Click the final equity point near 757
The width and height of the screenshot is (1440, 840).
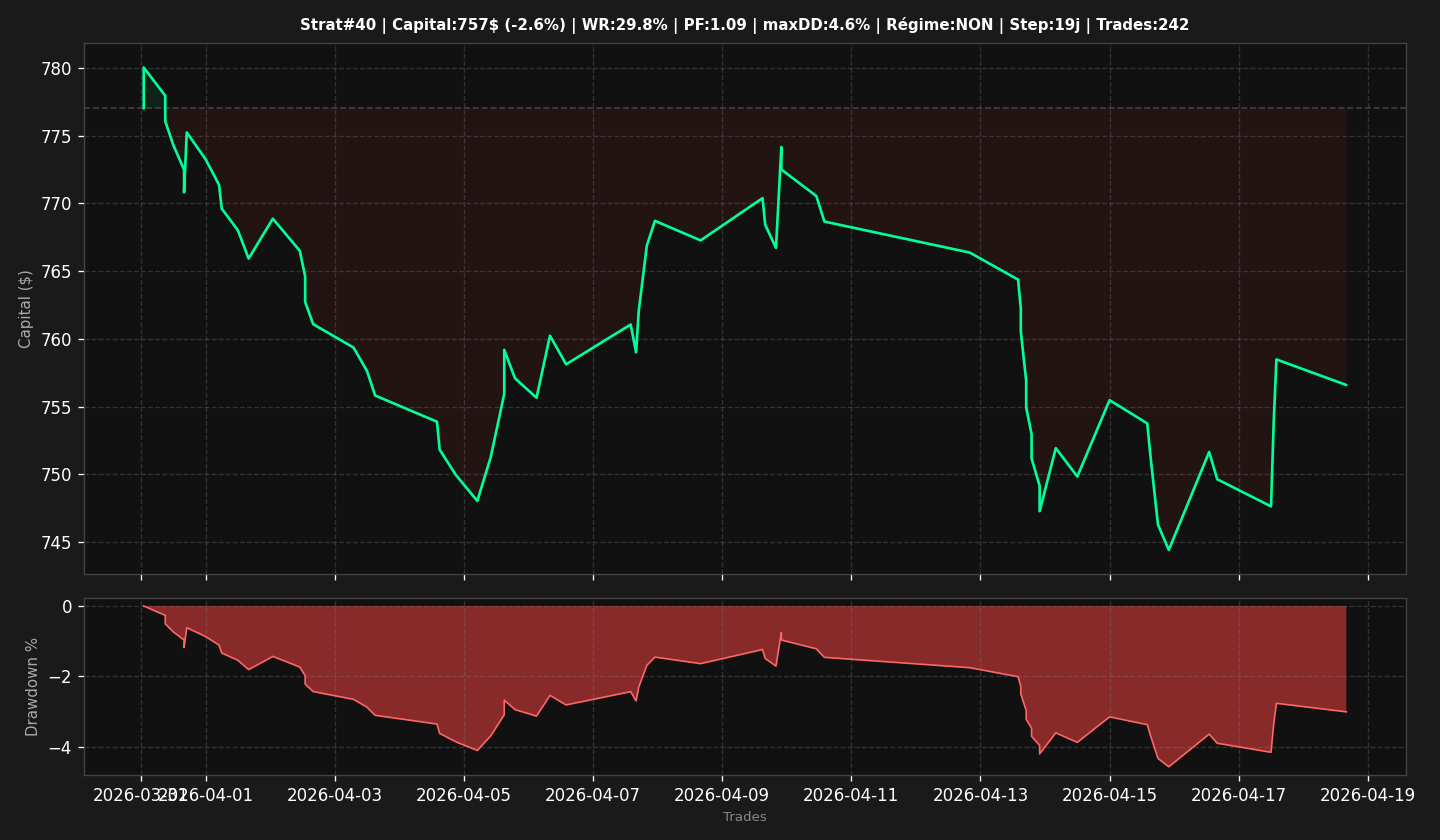pyautogui.click(x=1346, y=385)
